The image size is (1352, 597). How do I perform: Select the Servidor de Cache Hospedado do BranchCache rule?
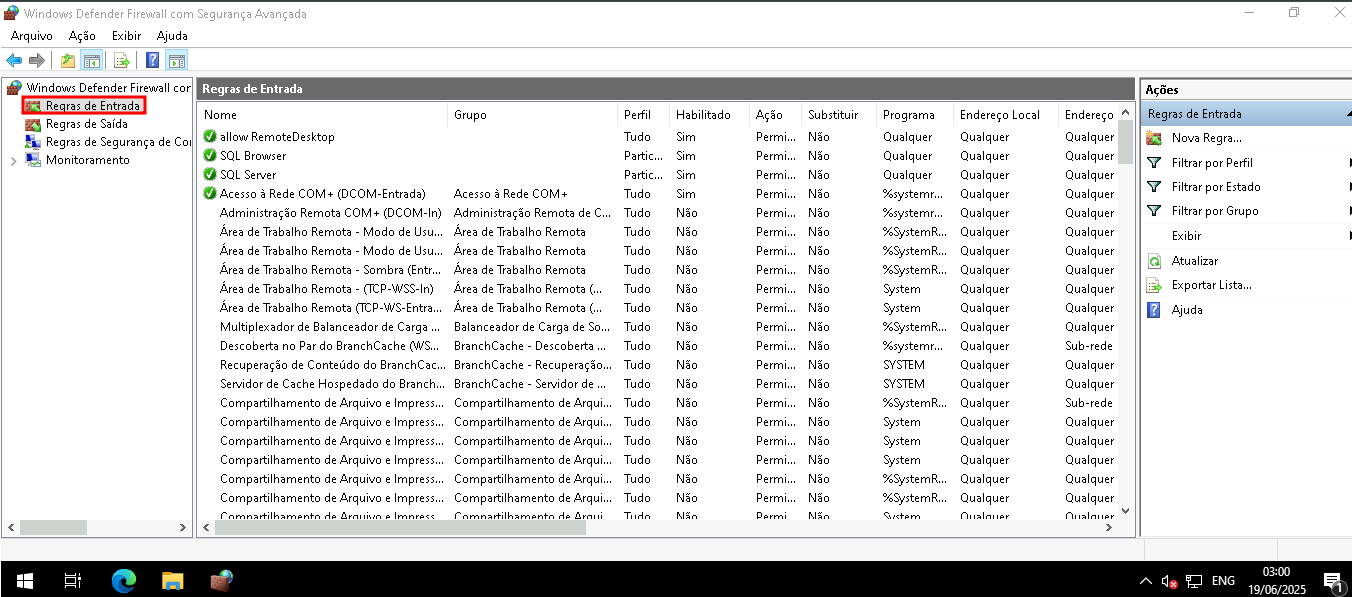(658, 384)
